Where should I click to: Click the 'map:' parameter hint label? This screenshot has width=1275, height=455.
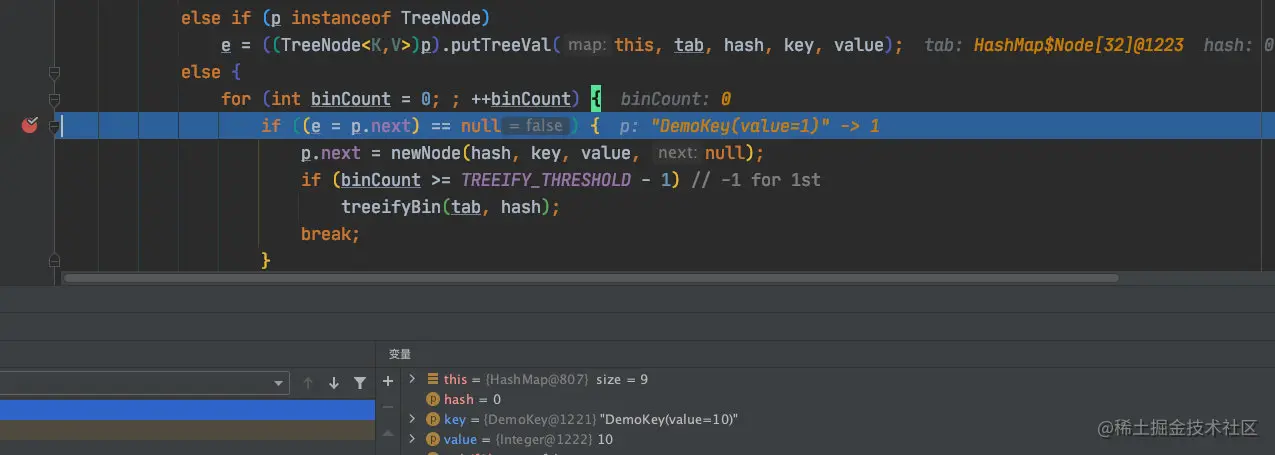pyautogui.click(x=589, y=45)
